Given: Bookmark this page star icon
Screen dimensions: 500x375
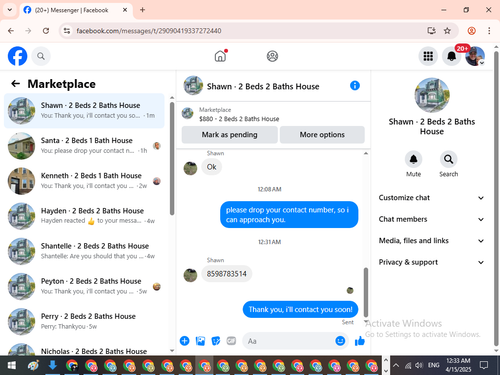Looking at the screenshot, I should pyautogui.click(x=447, y=31).
